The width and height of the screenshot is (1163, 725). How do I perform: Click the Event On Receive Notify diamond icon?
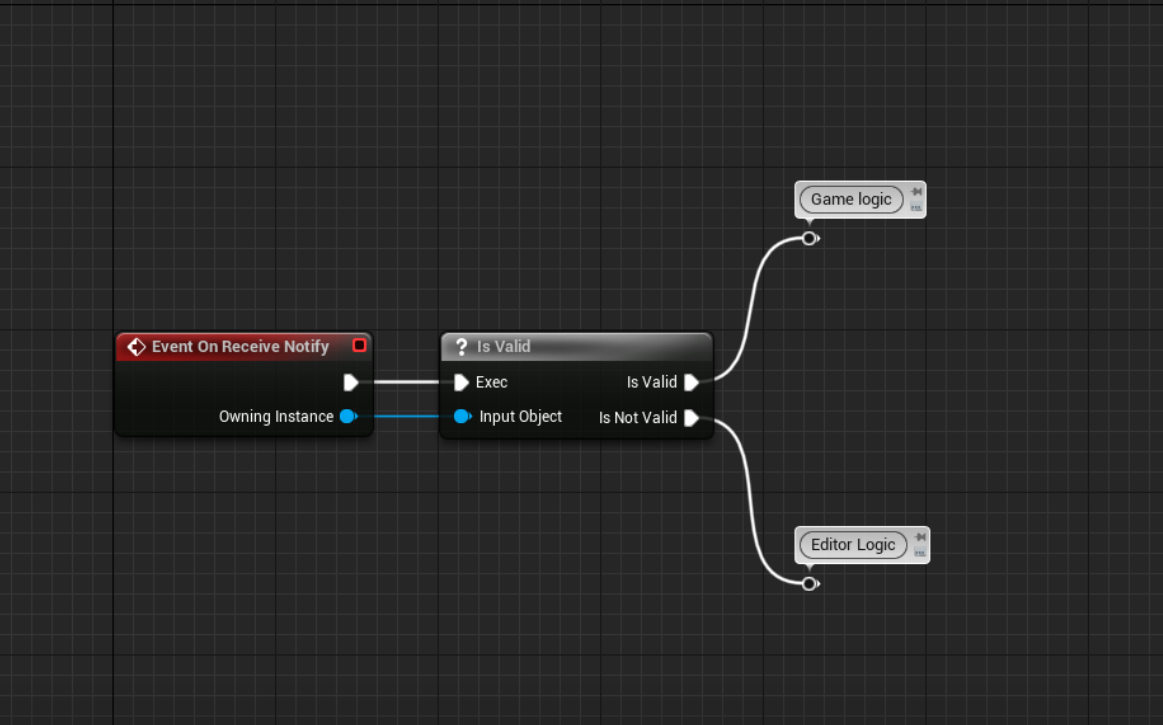click(137, 347)
